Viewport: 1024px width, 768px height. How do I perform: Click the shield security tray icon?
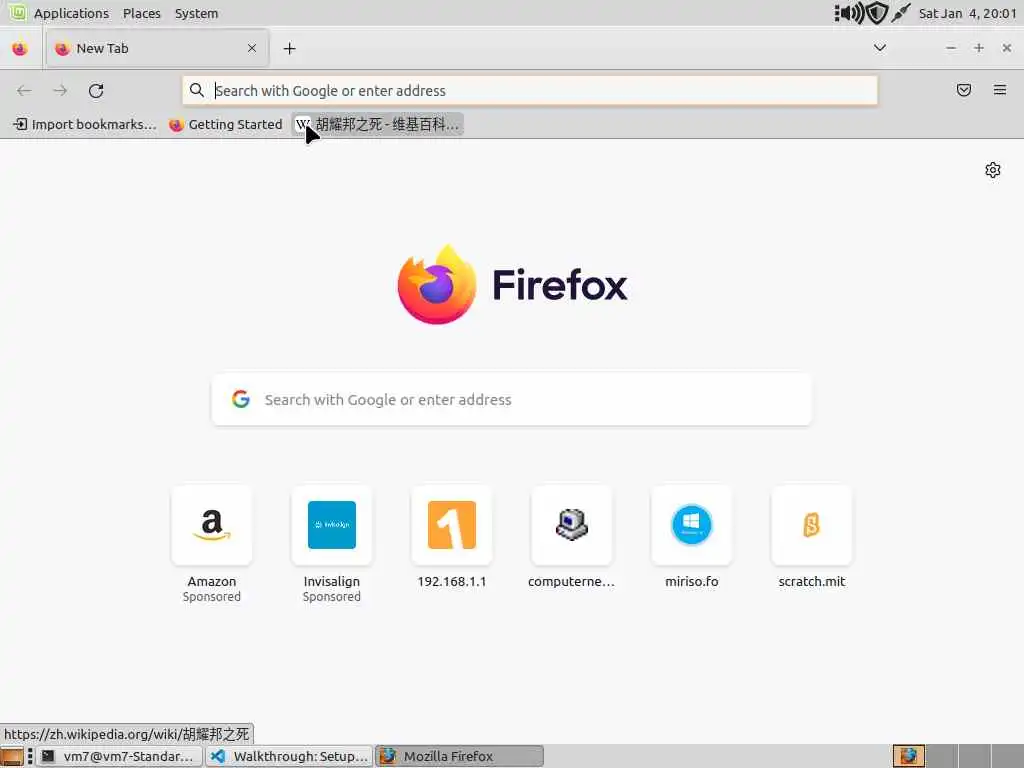[877, 13]
